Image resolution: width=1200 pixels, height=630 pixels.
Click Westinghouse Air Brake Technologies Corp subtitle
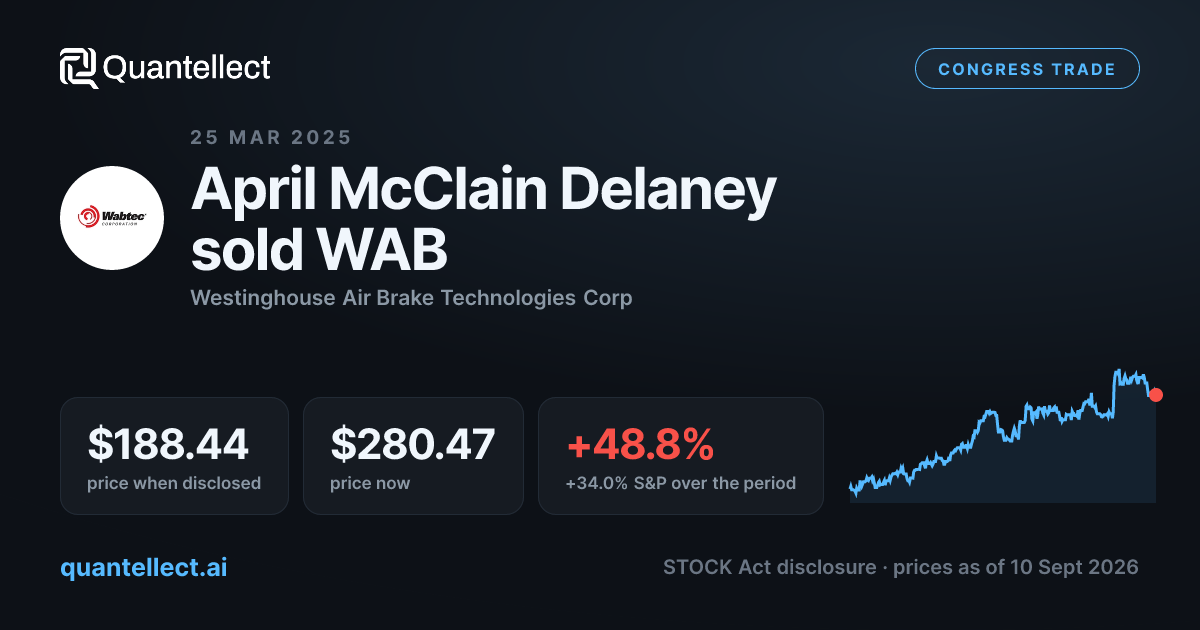[411, 298]
